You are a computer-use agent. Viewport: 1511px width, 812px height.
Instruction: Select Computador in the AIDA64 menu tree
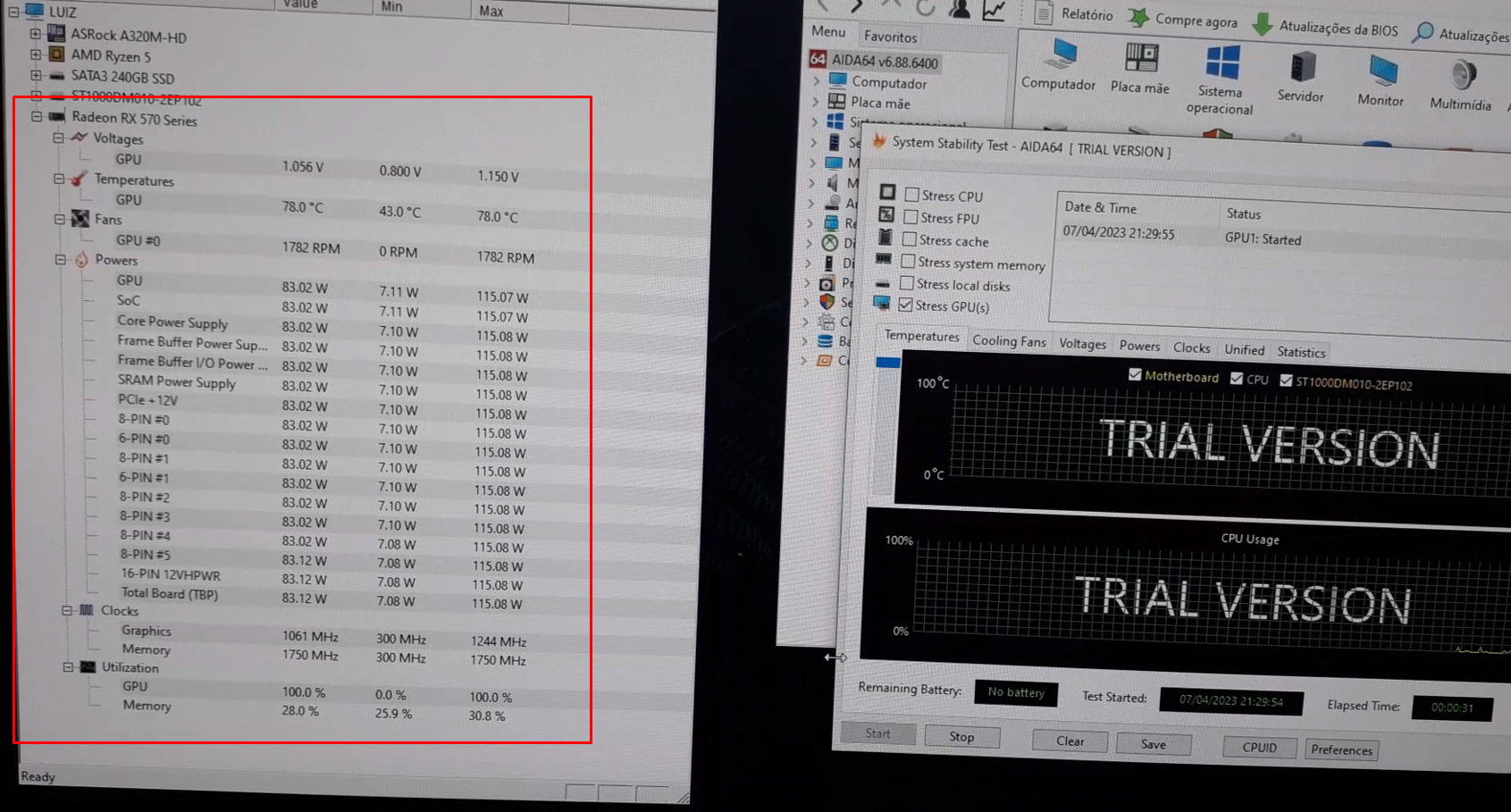tap(878, 82)
